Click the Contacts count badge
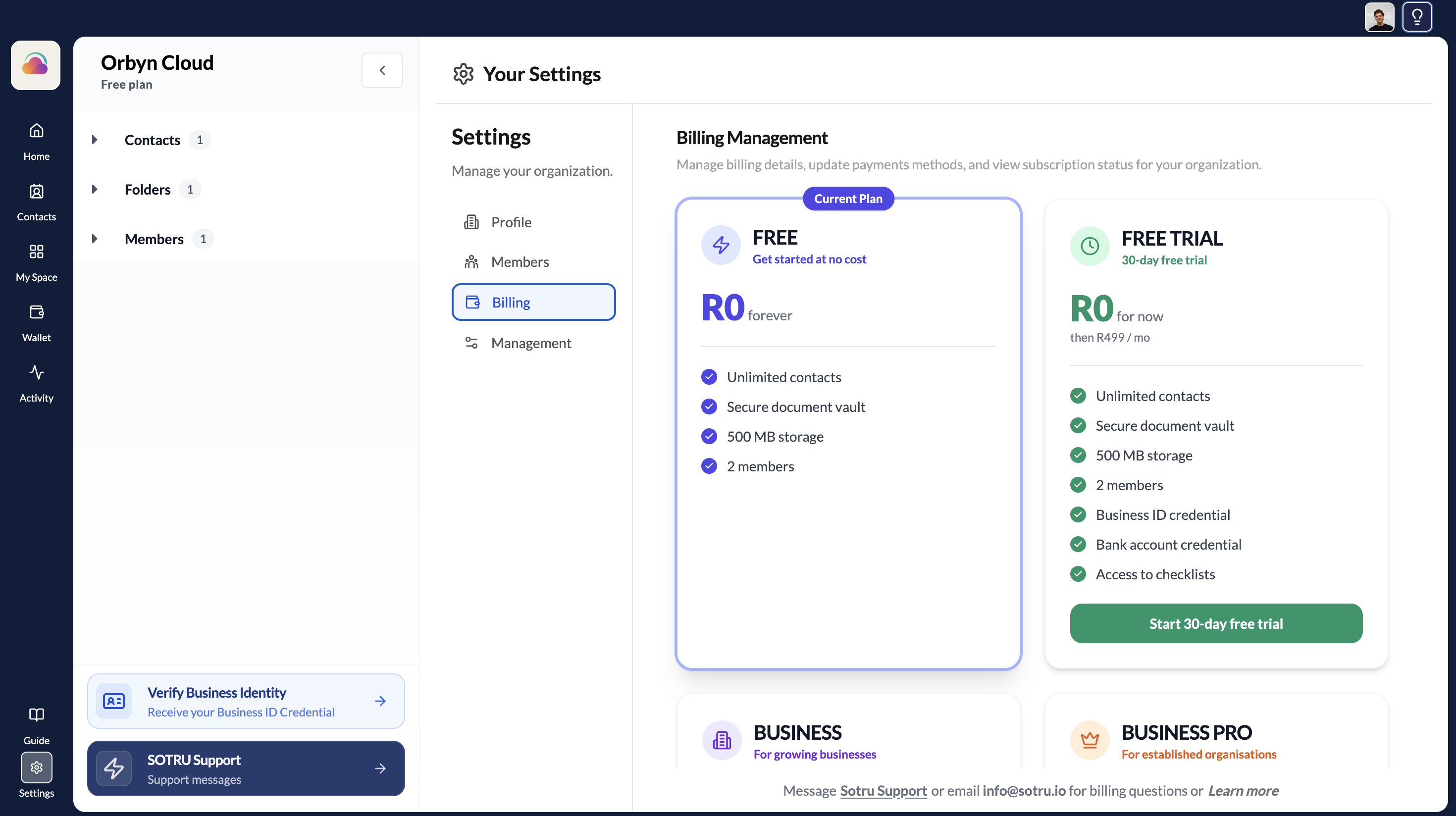Viewport: 1456px width, 816px height. (200, 140)
